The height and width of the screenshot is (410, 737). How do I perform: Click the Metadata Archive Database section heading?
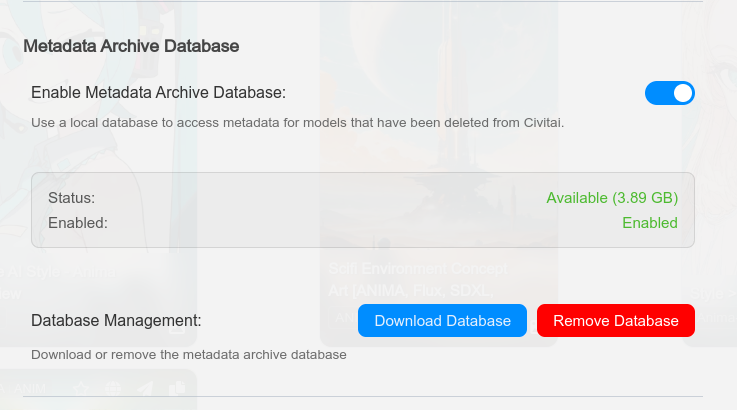tap(131, 46)
